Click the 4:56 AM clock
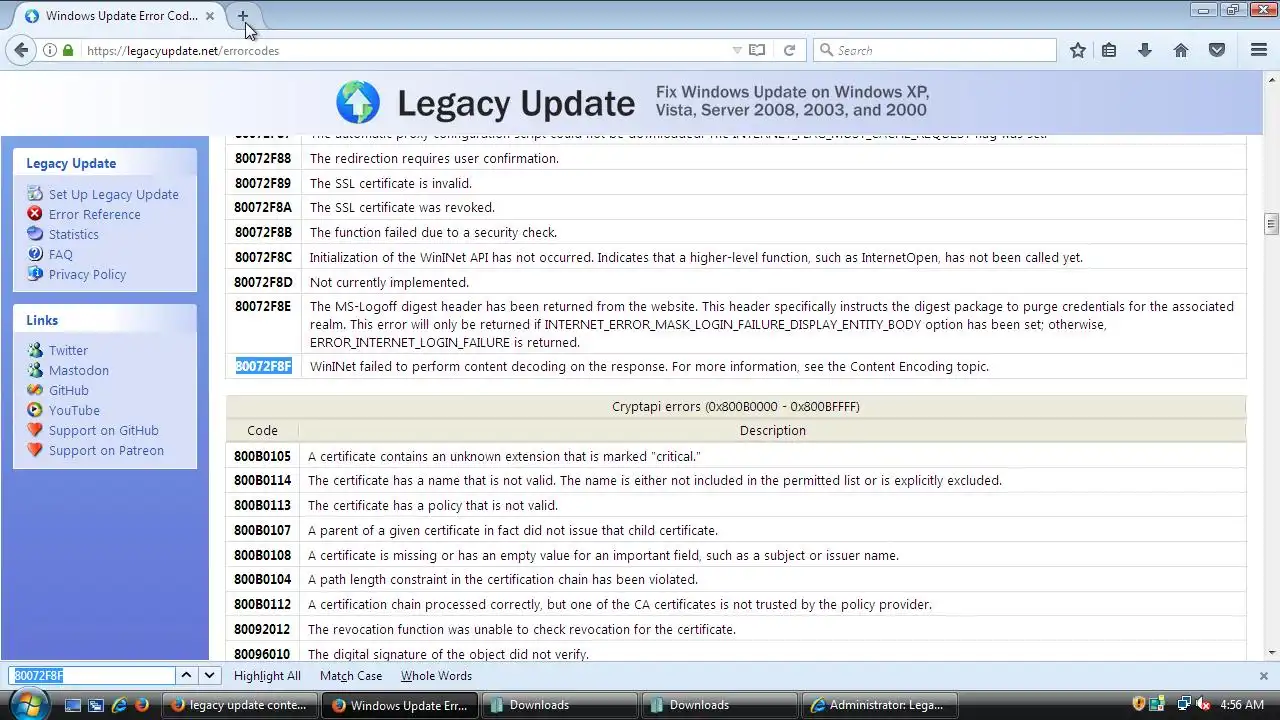1280x720 pixels. pos(1242,705)
